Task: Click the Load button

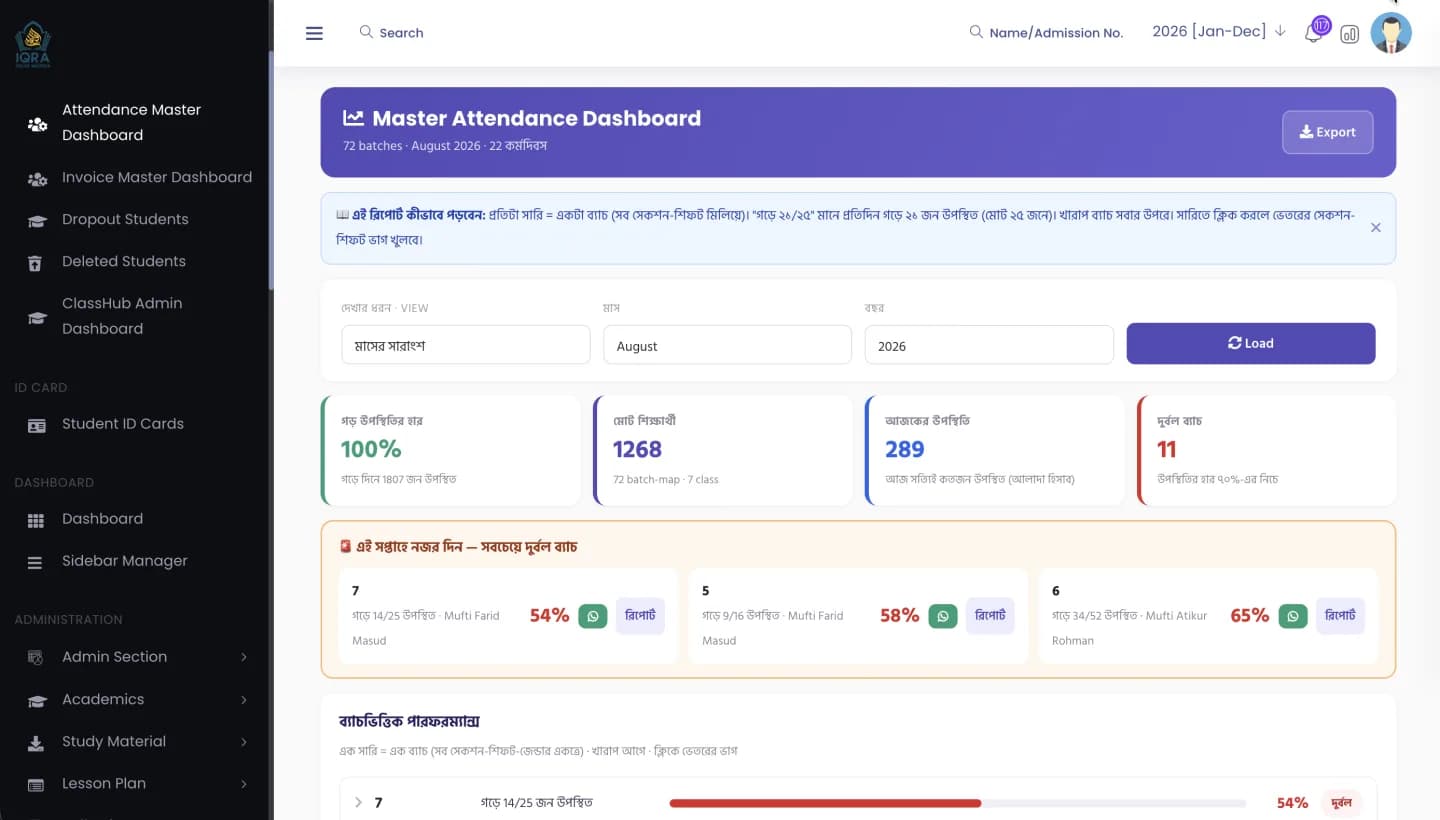Action: (x=1250, y=343)
